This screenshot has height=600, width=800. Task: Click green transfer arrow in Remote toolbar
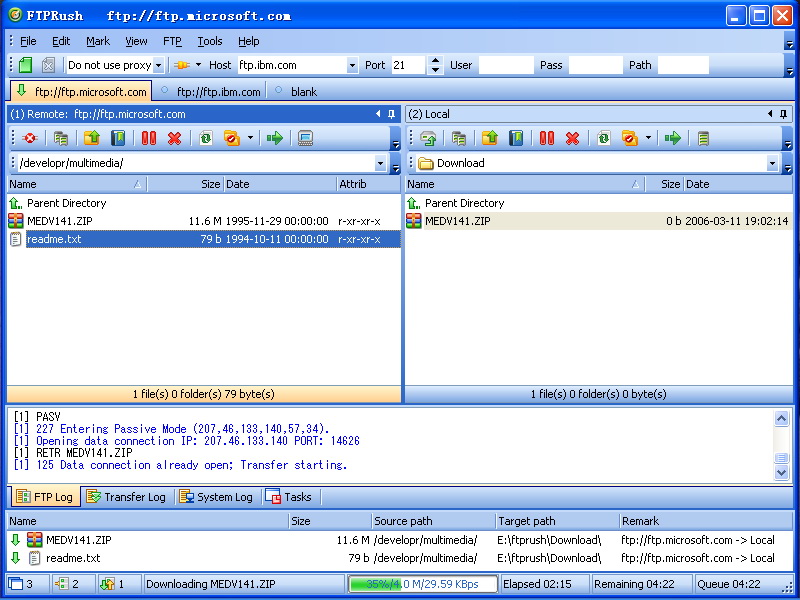[x=274, y=138]
